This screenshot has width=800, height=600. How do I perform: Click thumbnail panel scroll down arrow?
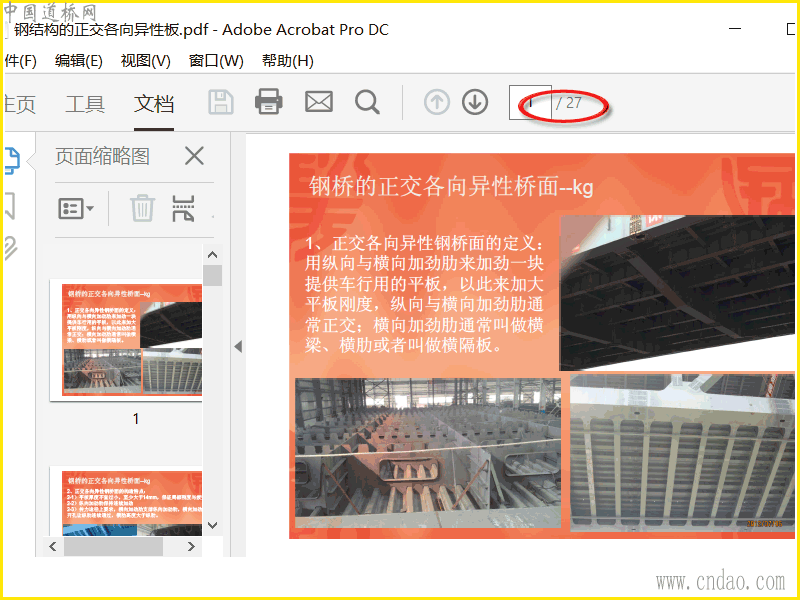[x=213, y=525]
